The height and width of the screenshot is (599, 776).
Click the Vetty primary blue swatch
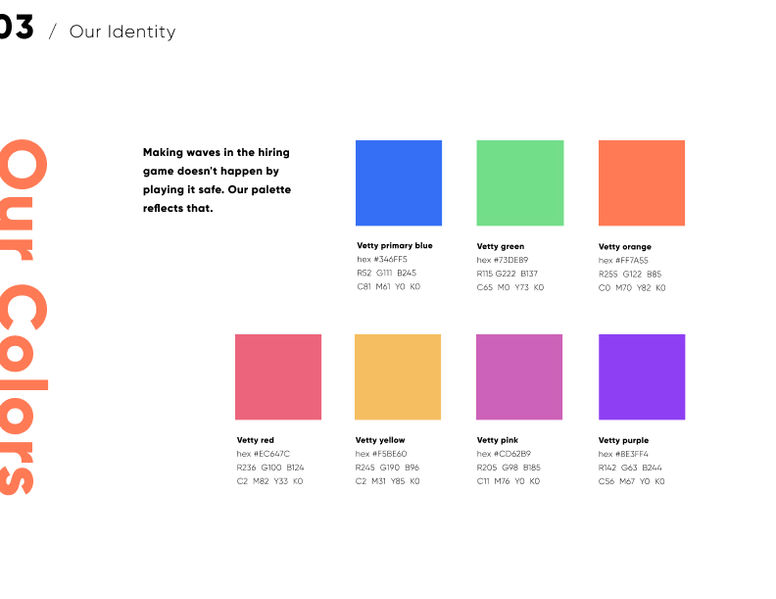point(398,183)
